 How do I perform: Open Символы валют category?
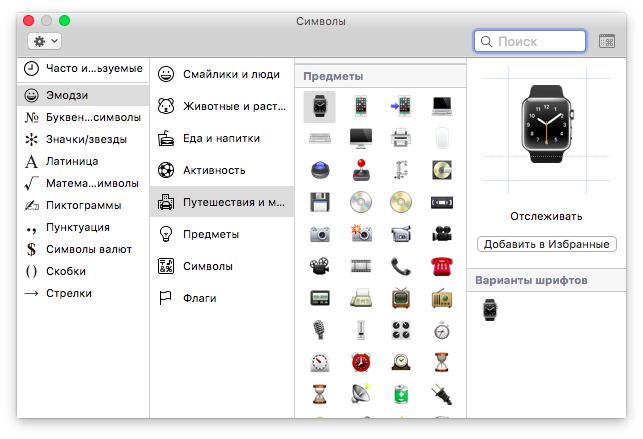click(x=83, y=249)
